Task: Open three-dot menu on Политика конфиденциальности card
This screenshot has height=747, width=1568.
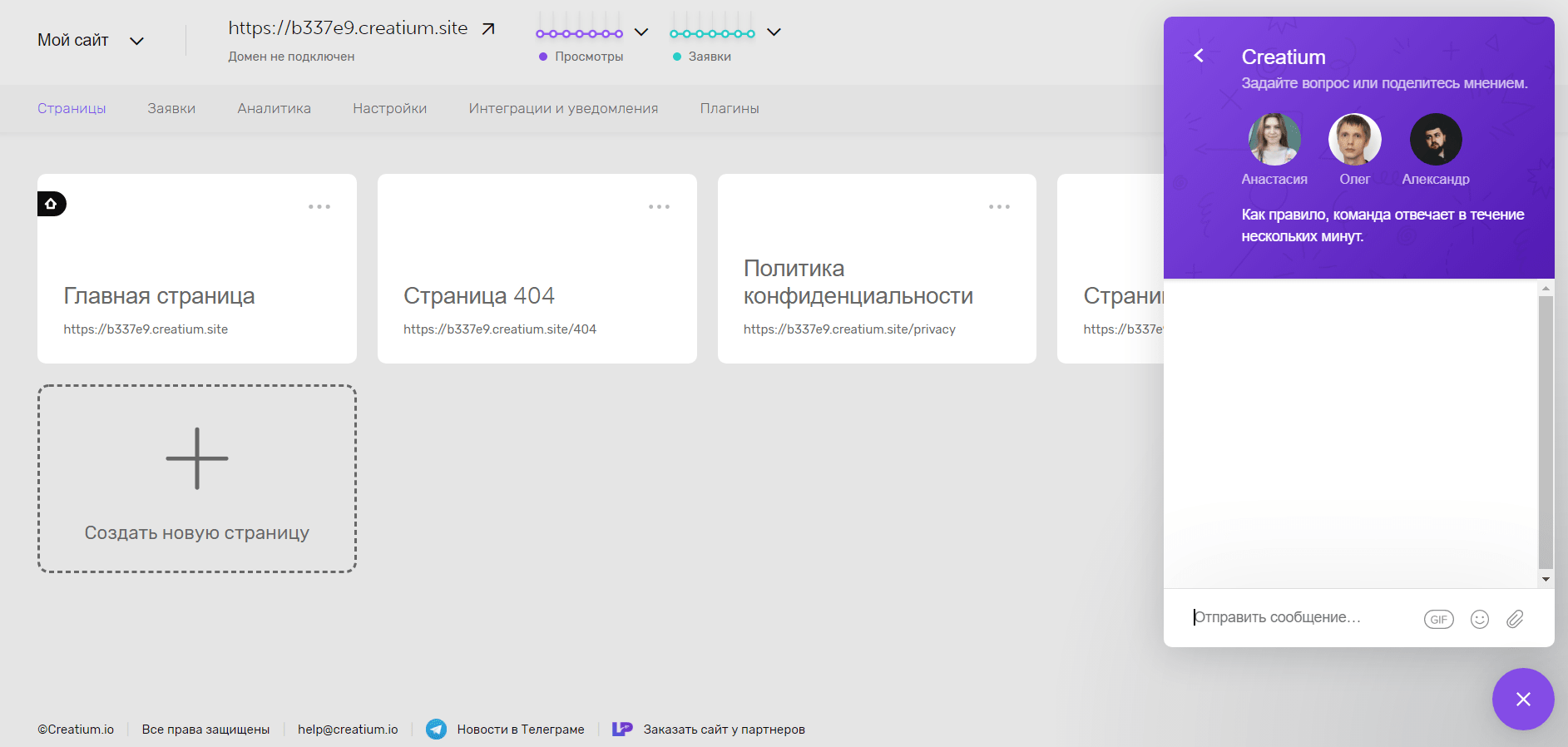Action: pyautogui.click(x=999, y=206)
